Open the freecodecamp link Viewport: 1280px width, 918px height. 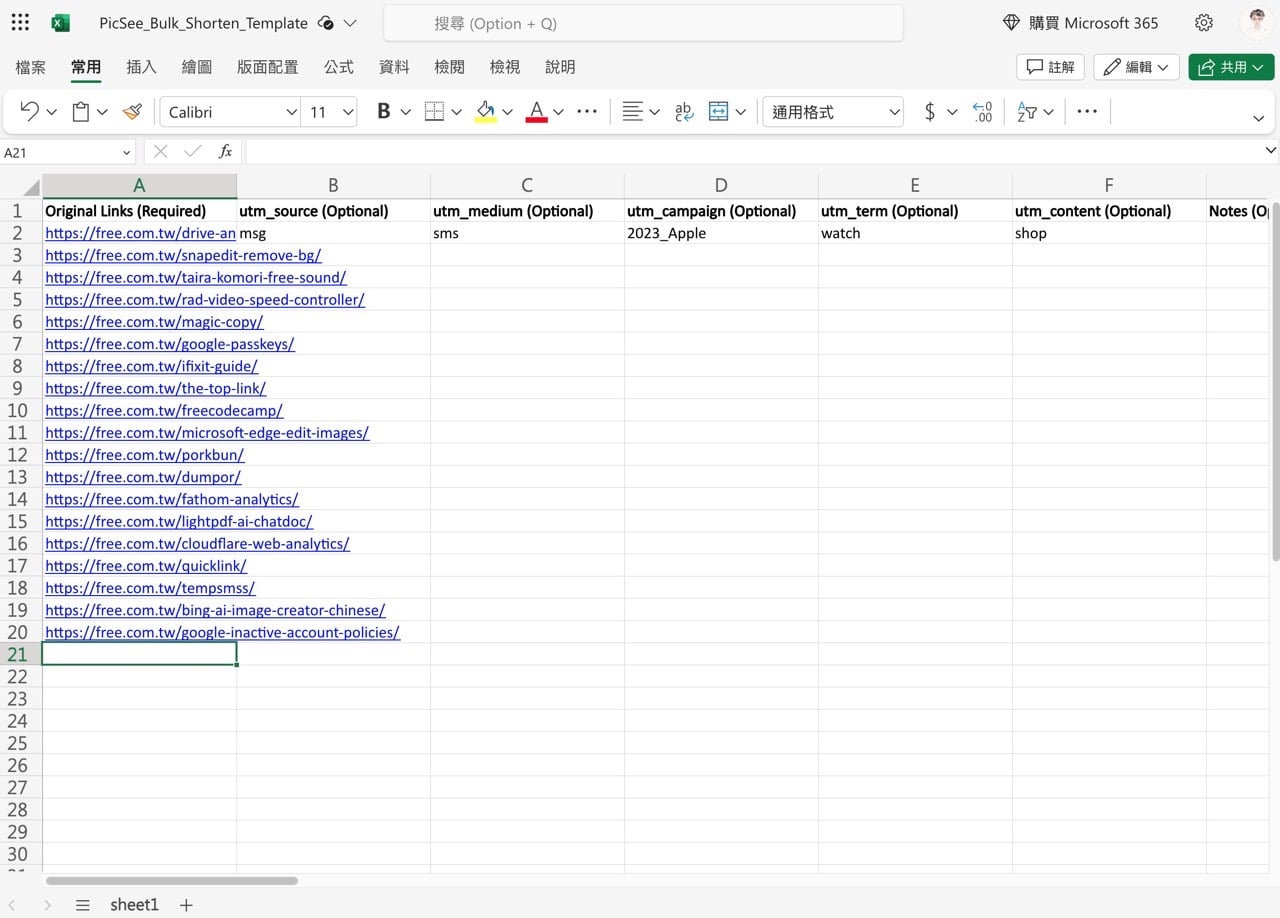click(164, 410)
